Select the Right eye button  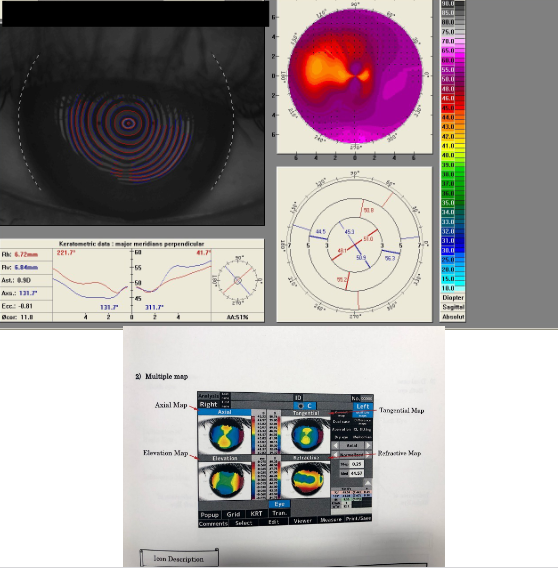pos(209,404)
